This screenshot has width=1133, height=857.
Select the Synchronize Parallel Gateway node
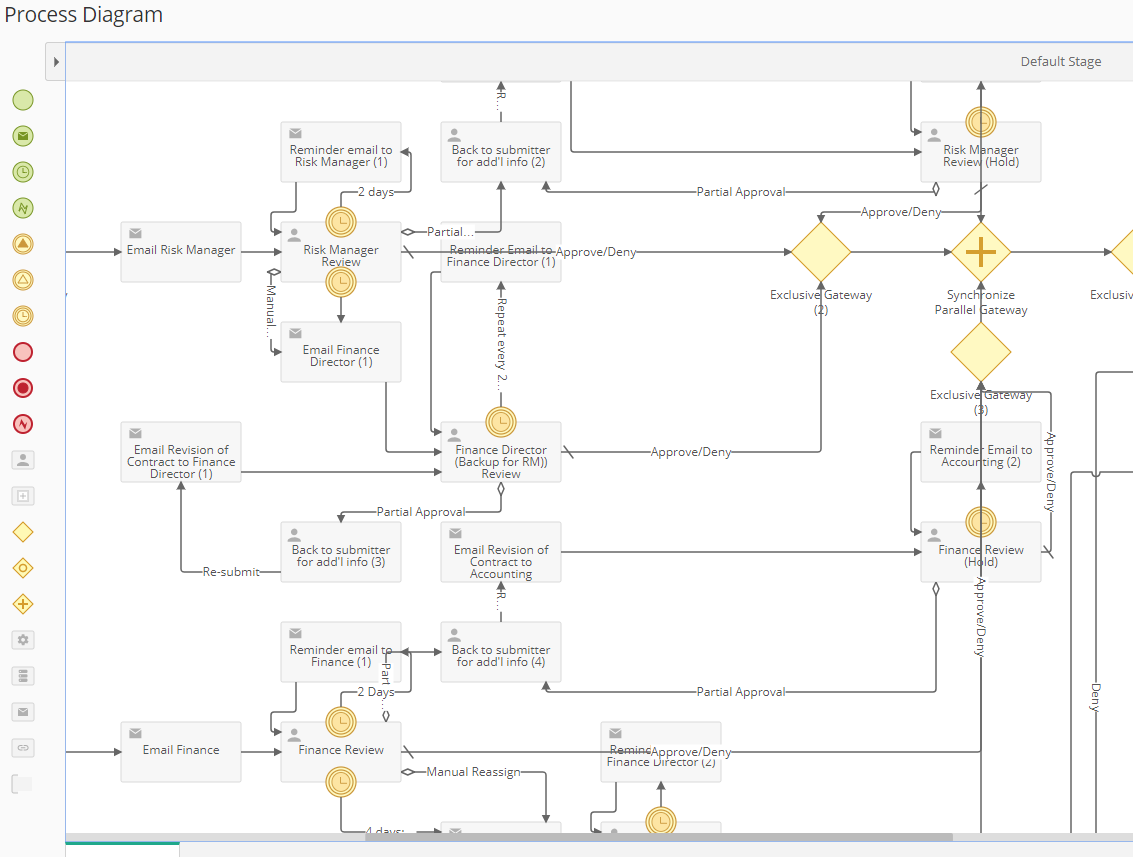(981, 252)
